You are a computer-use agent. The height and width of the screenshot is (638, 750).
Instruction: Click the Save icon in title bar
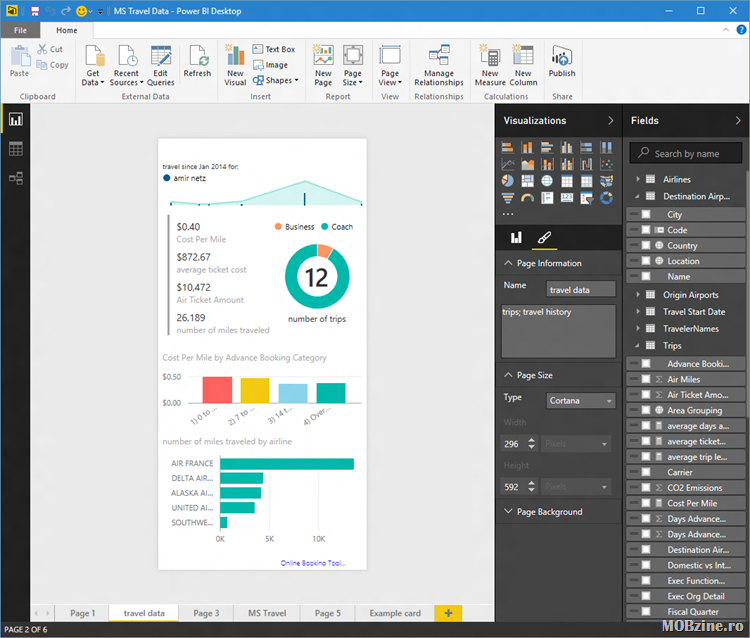pos(35,11)
